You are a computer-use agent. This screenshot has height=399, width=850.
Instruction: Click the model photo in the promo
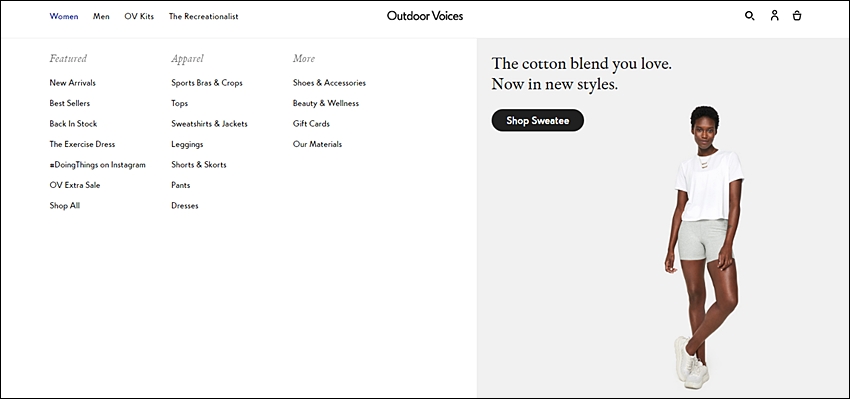click(704, 248)
